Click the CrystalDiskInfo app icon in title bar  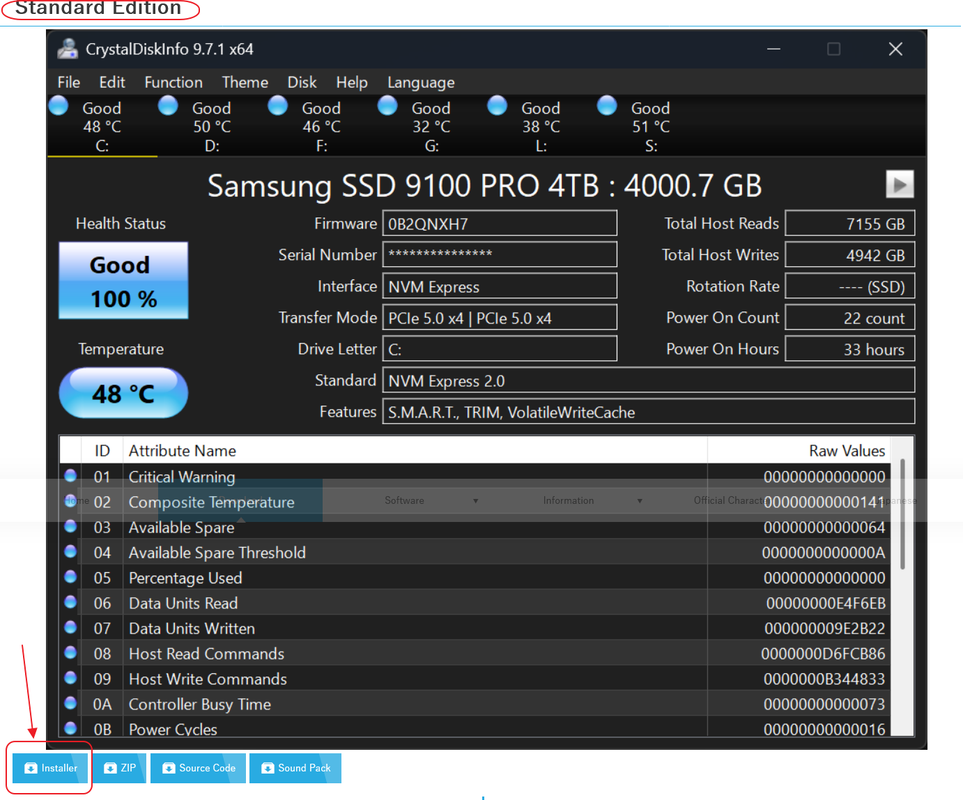click(68, 49)
